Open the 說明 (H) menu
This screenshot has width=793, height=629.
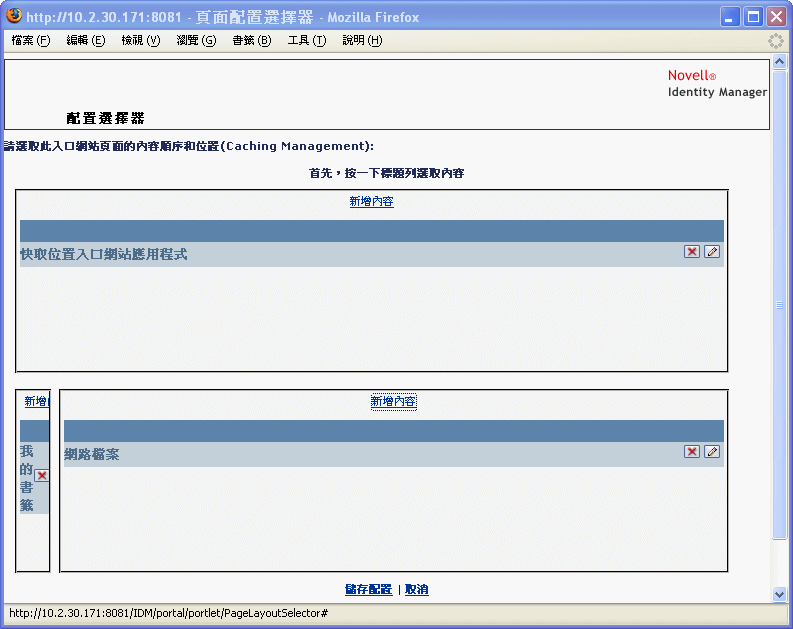(362, 40)
